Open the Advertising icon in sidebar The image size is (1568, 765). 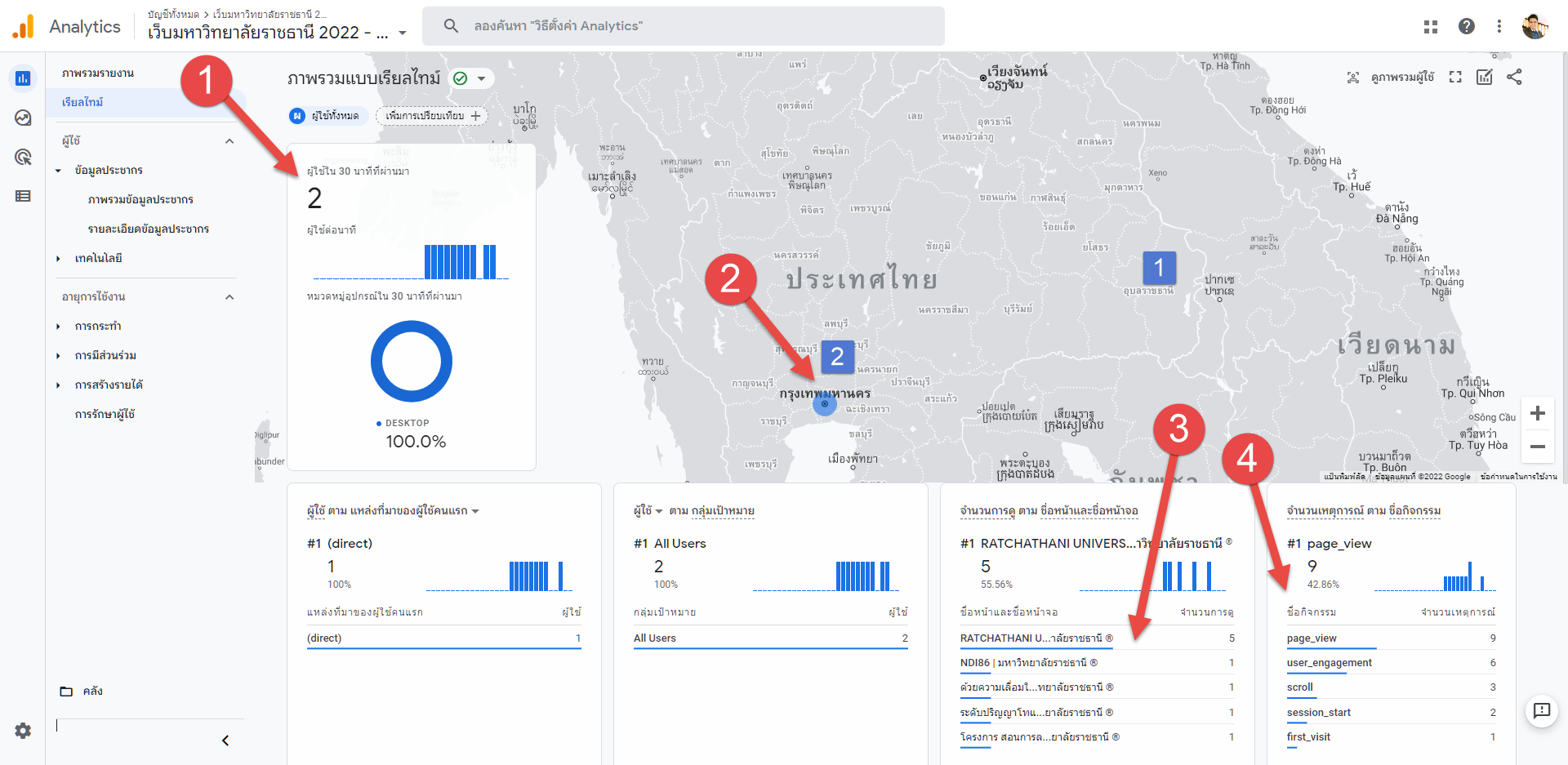23,157
